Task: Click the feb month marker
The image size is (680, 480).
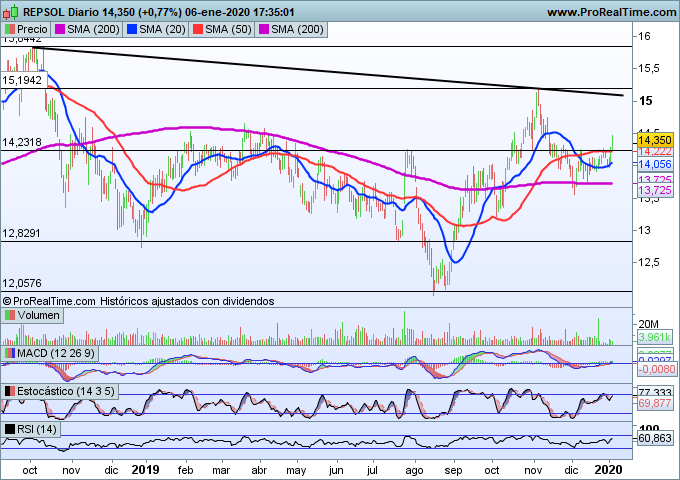Action: pyautogui.click(x=185, y=470)
